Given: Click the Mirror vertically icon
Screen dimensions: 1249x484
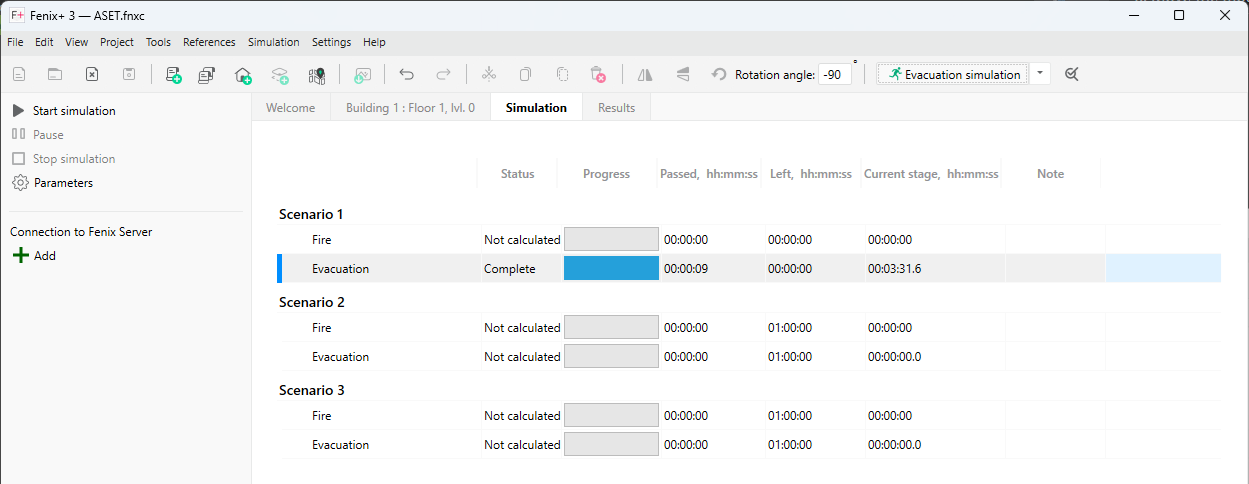Looking at the screenshot, I should pyautogui.click(x=683, y=74).
